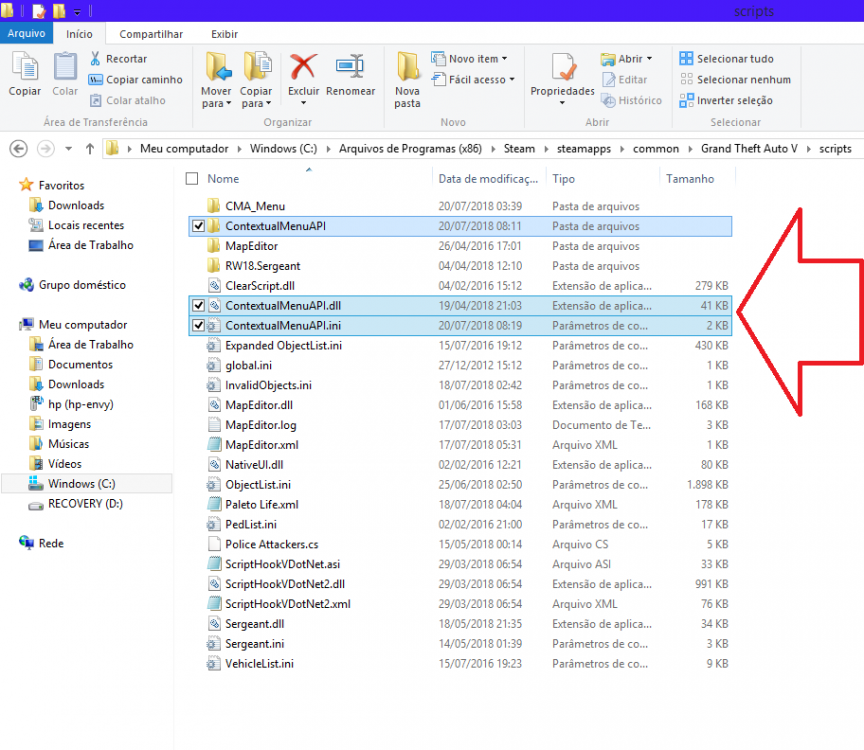Click Selecionar nenhum

(736, 79)
